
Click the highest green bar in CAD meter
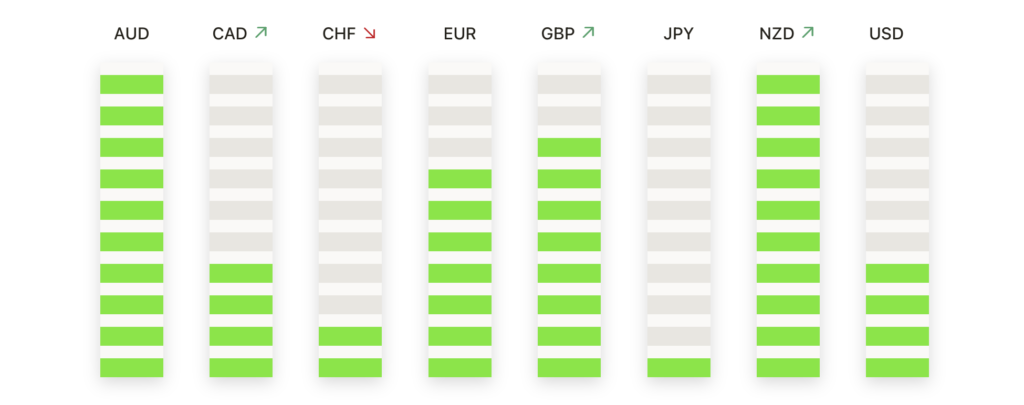tap(241, 273)
